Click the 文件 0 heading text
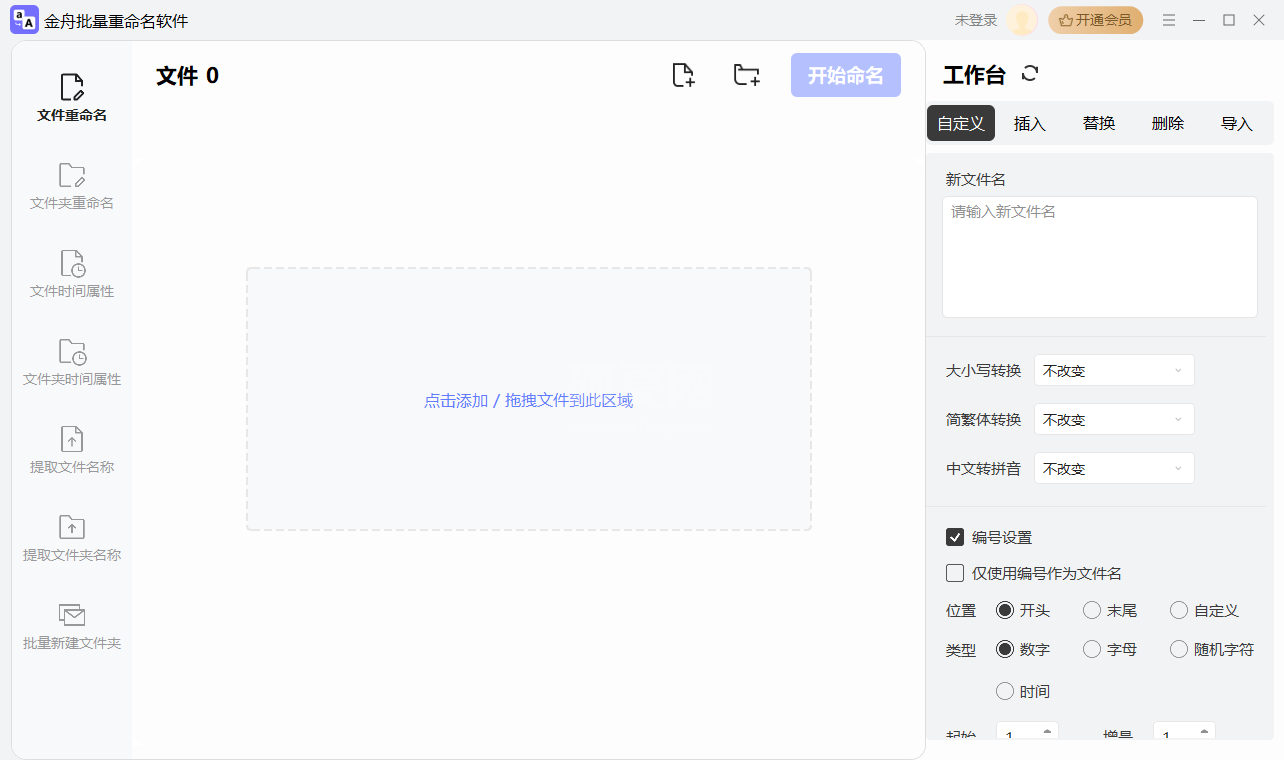This screenshot has width=1284, height=760. point(187,76)
